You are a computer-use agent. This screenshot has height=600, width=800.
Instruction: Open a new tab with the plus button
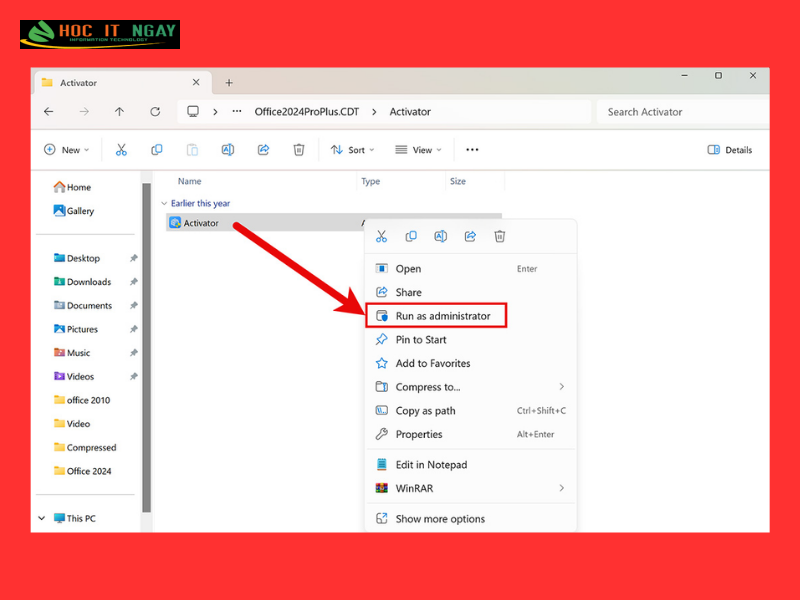[229, 83]
